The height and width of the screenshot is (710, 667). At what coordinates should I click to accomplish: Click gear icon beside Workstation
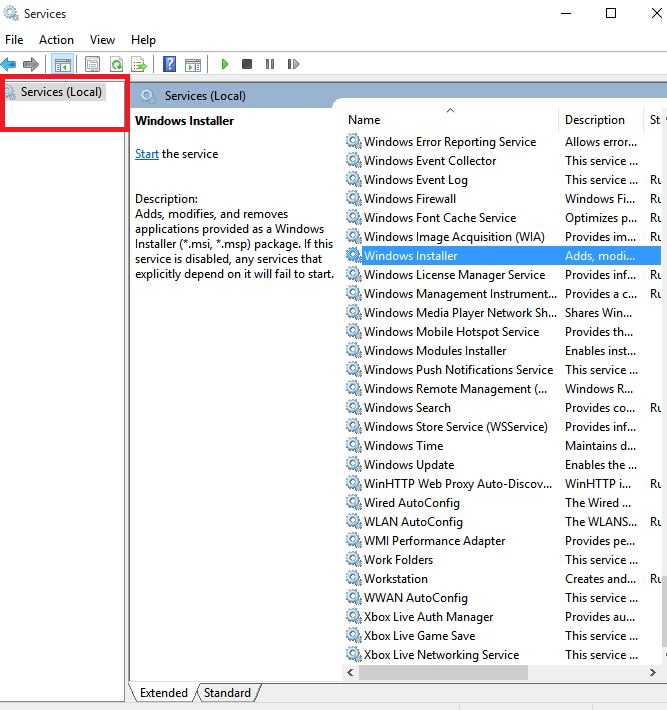point(354,578)
